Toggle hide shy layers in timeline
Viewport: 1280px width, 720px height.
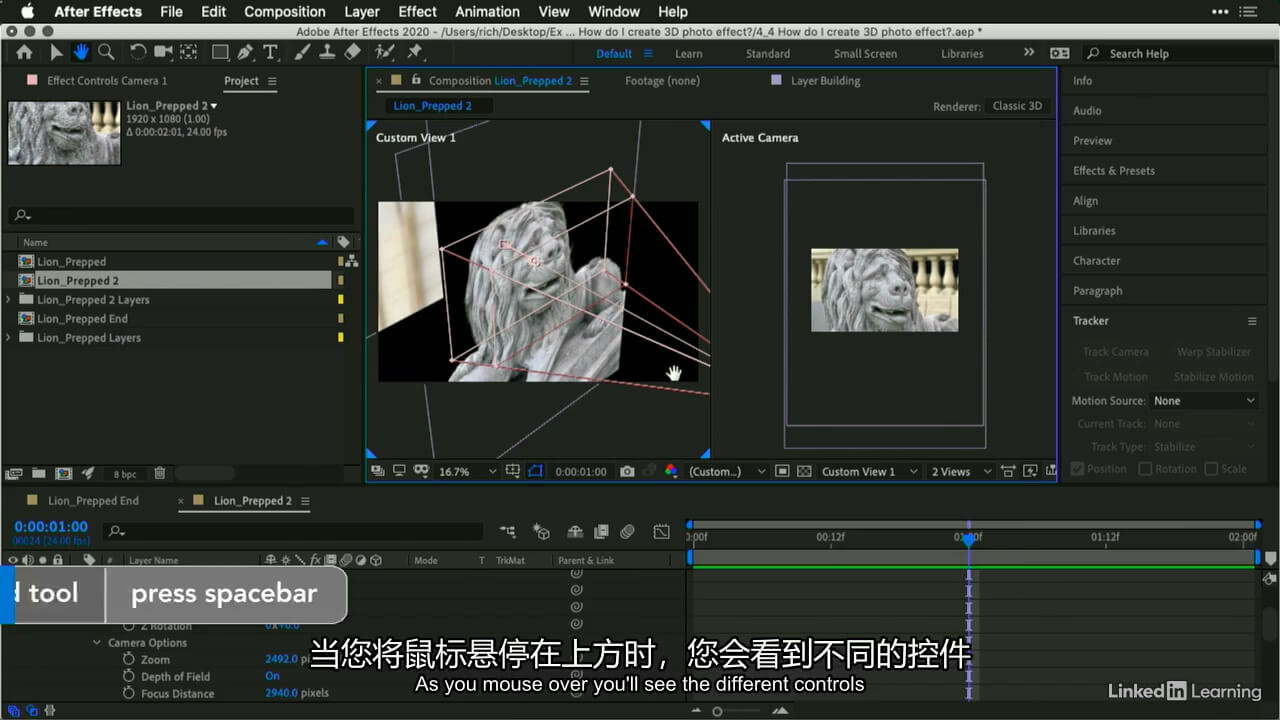(575, 532)
